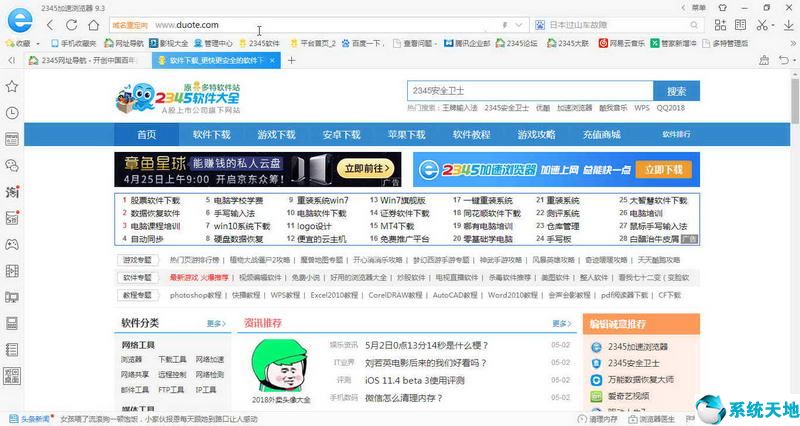Open the green helmet avatar thumbnail

(281, 367)
